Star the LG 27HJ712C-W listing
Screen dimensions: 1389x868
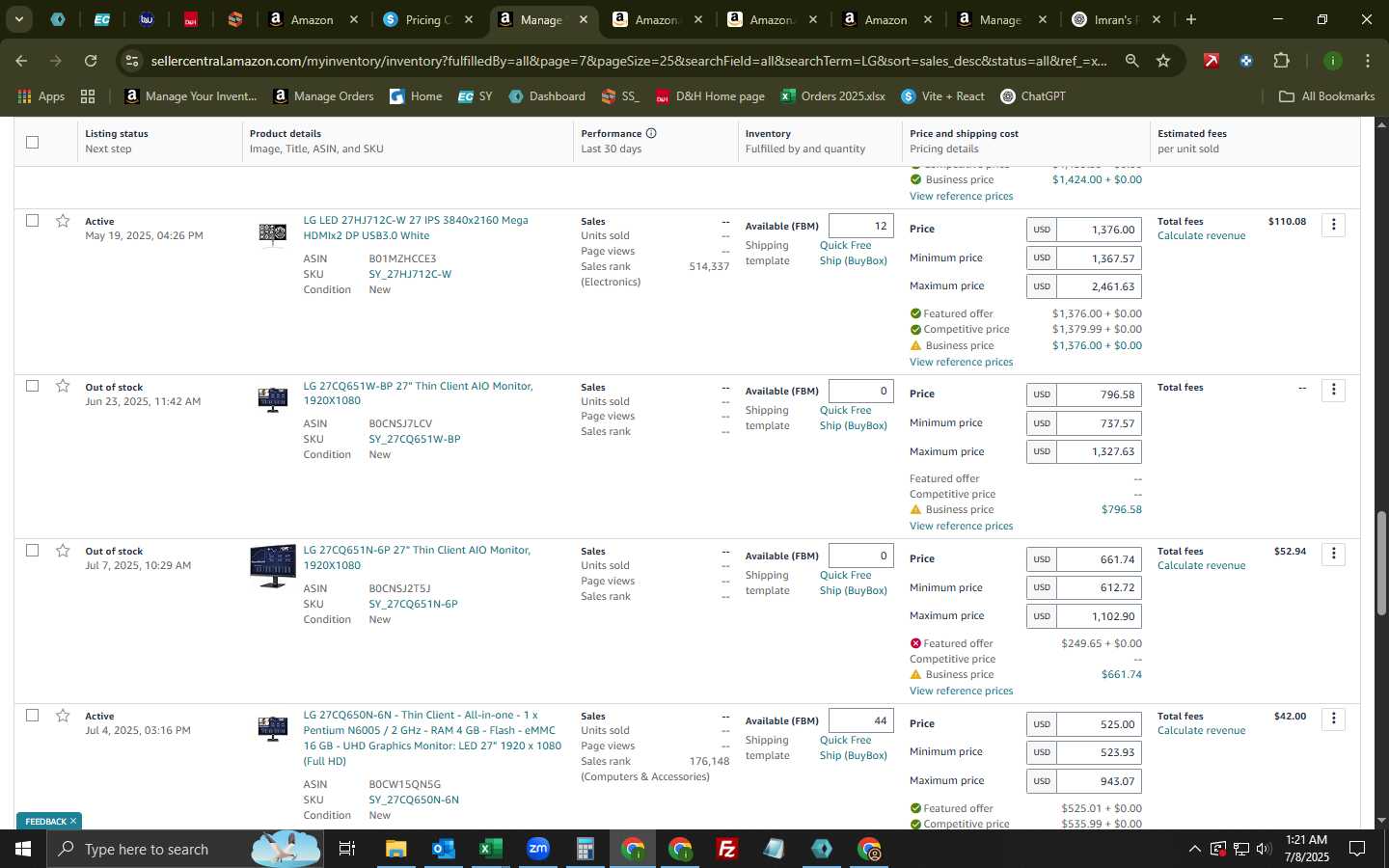click(x=63, y=221)
